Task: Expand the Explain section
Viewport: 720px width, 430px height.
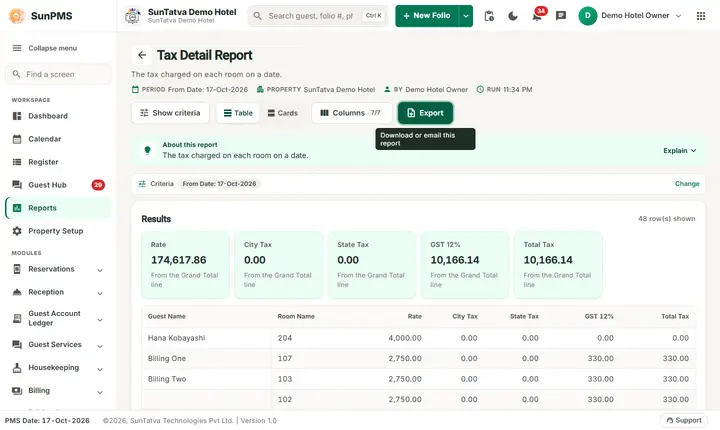Action: (680, 151)
